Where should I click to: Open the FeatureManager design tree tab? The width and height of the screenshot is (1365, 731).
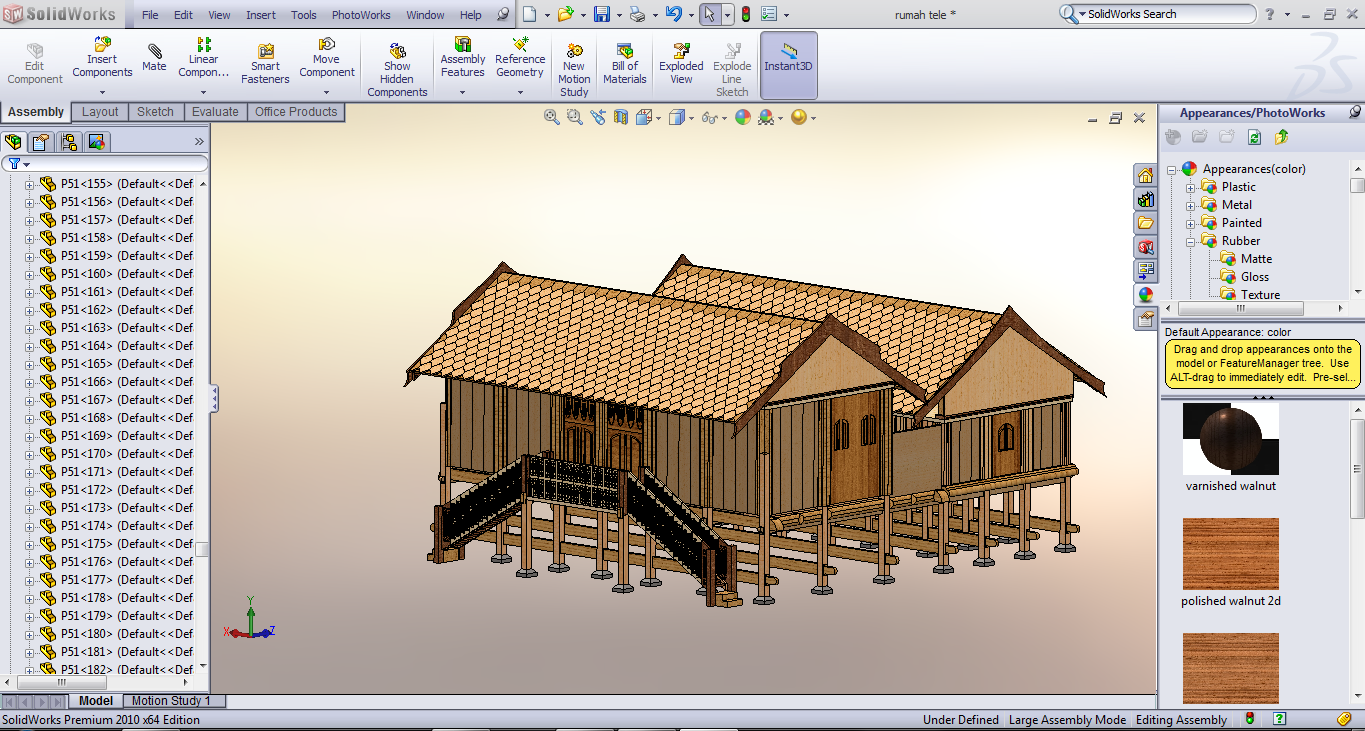(x=13, y=141)
